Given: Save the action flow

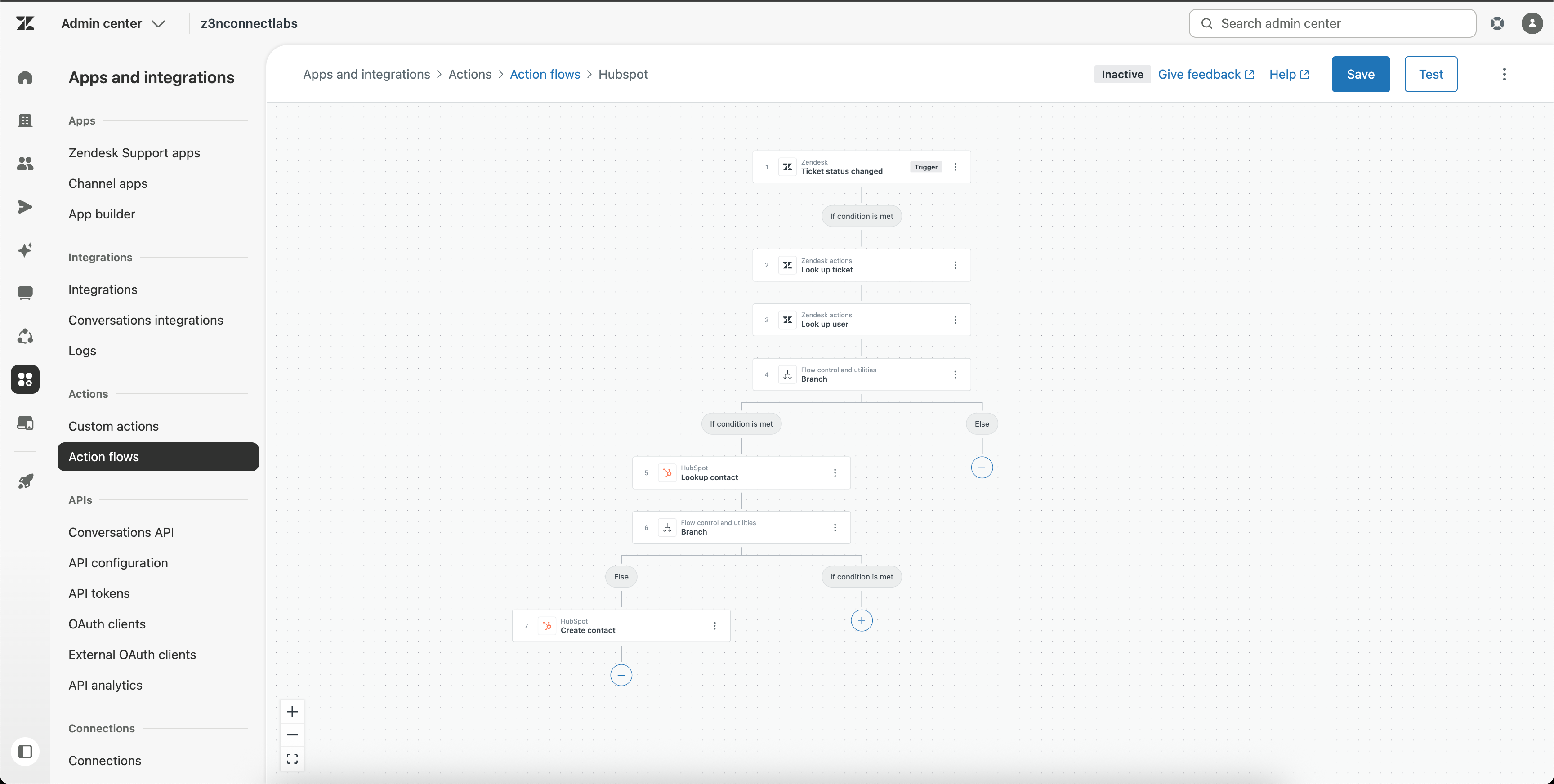Looking at the screenshot, I should pos(1360,74).
